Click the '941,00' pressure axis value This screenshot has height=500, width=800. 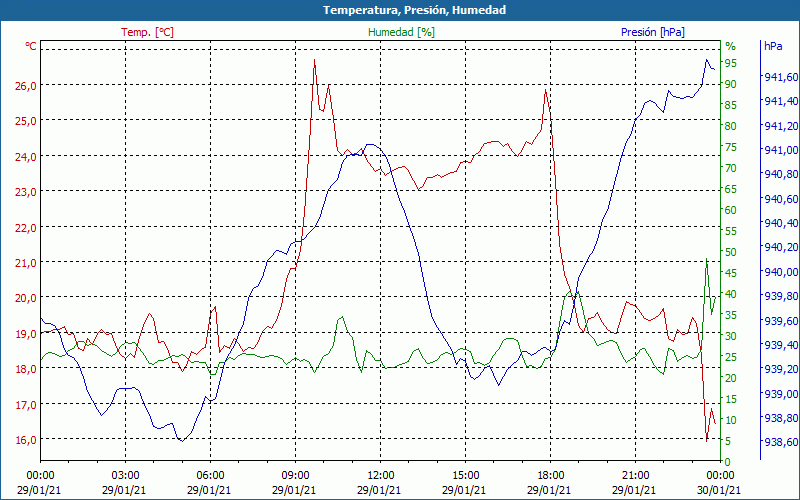click(x=781, y=150)
